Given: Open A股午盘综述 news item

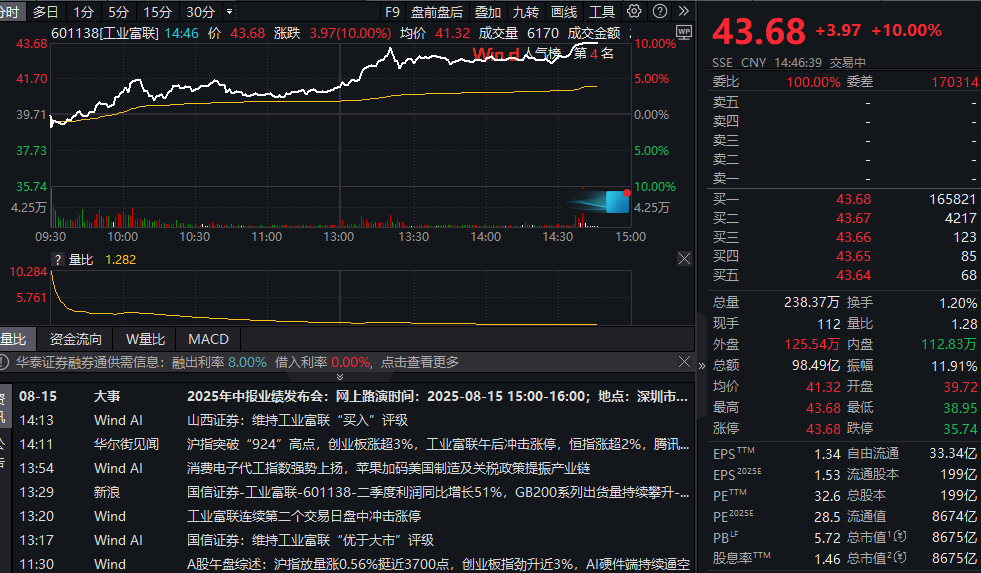Looking at the screenshot, I should pyautogui.click(x=438, y=564).
